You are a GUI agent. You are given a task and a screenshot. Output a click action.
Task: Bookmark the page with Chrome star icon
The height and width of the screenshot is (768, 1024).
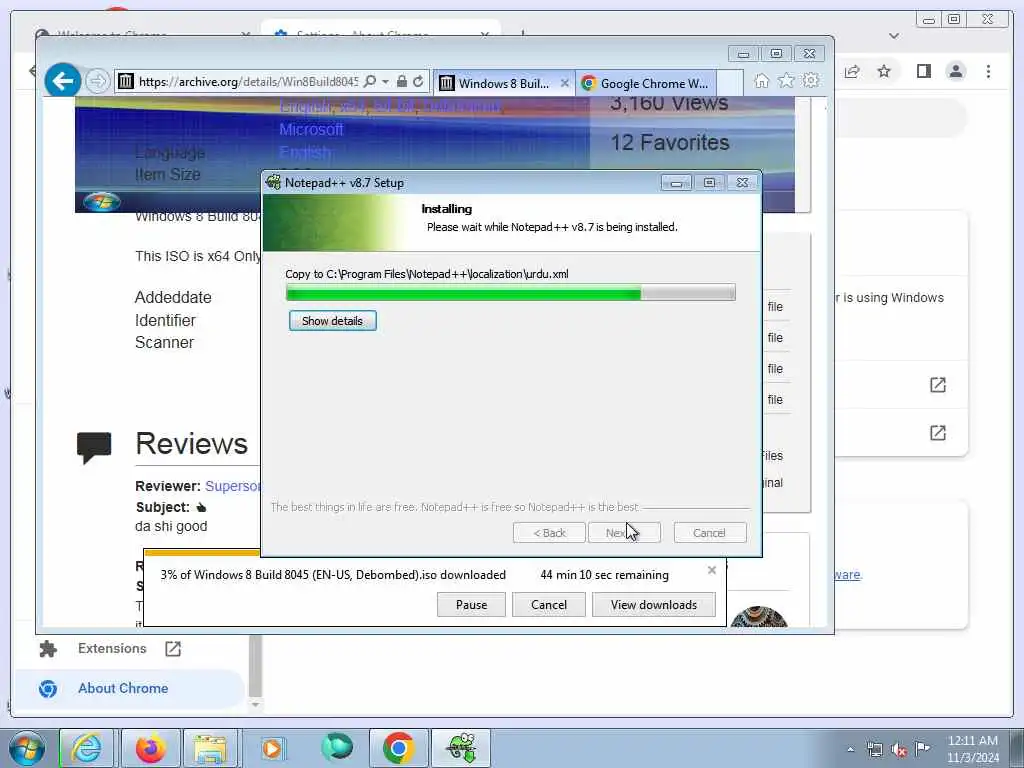click(884, 71)
